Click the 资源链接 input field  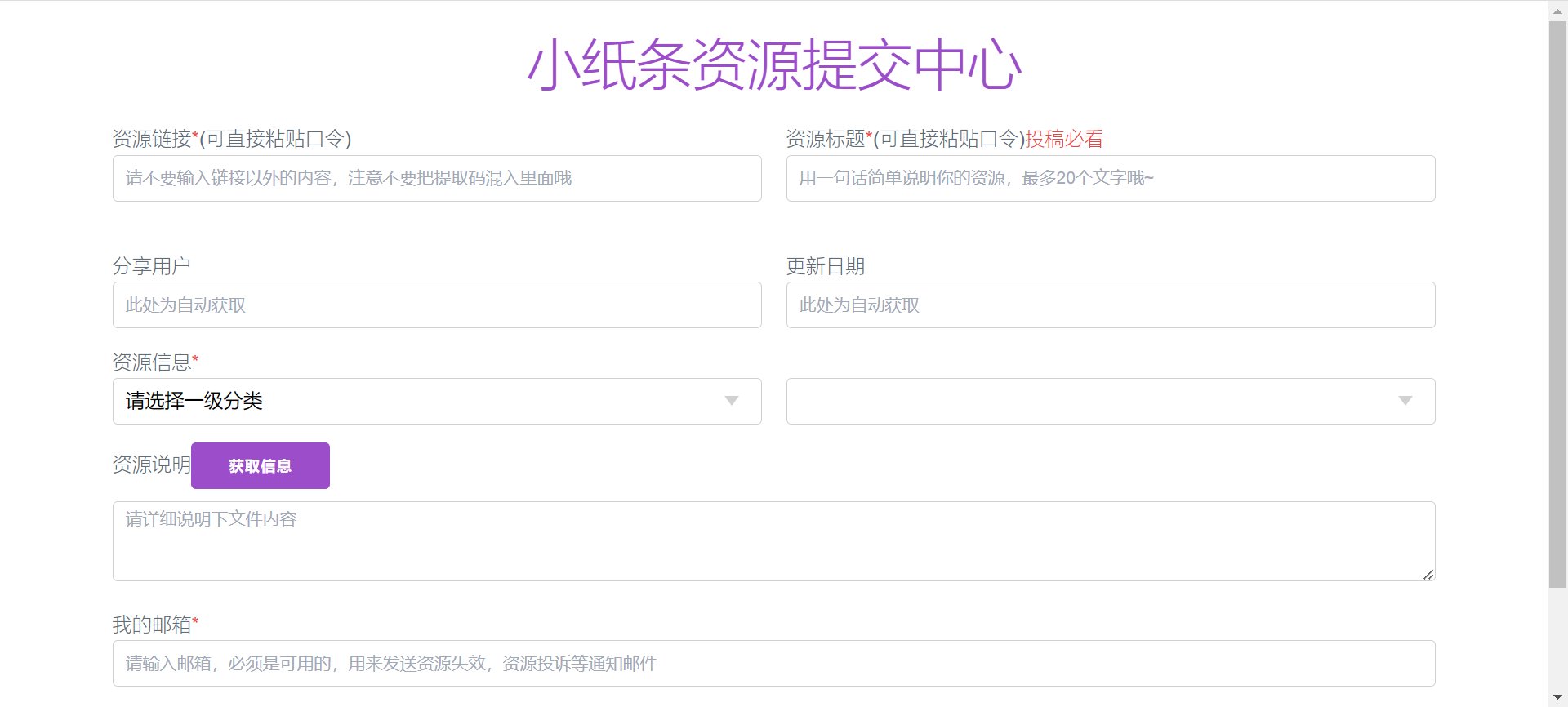[x=437, y=178]
